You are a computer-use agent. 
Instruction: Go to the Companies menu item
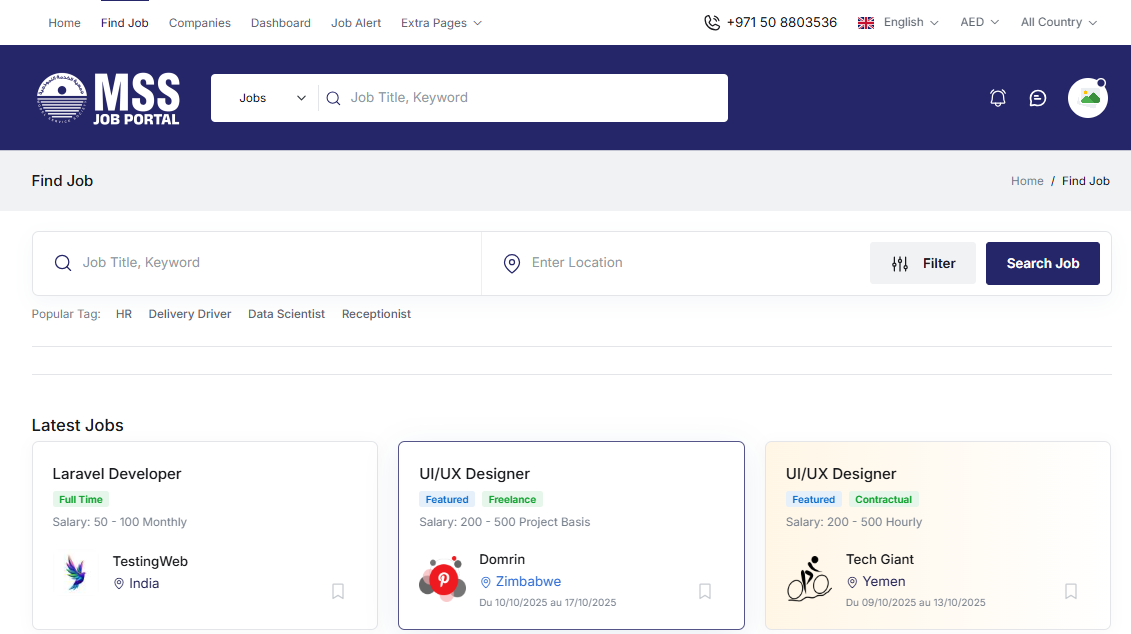point(199,23)
